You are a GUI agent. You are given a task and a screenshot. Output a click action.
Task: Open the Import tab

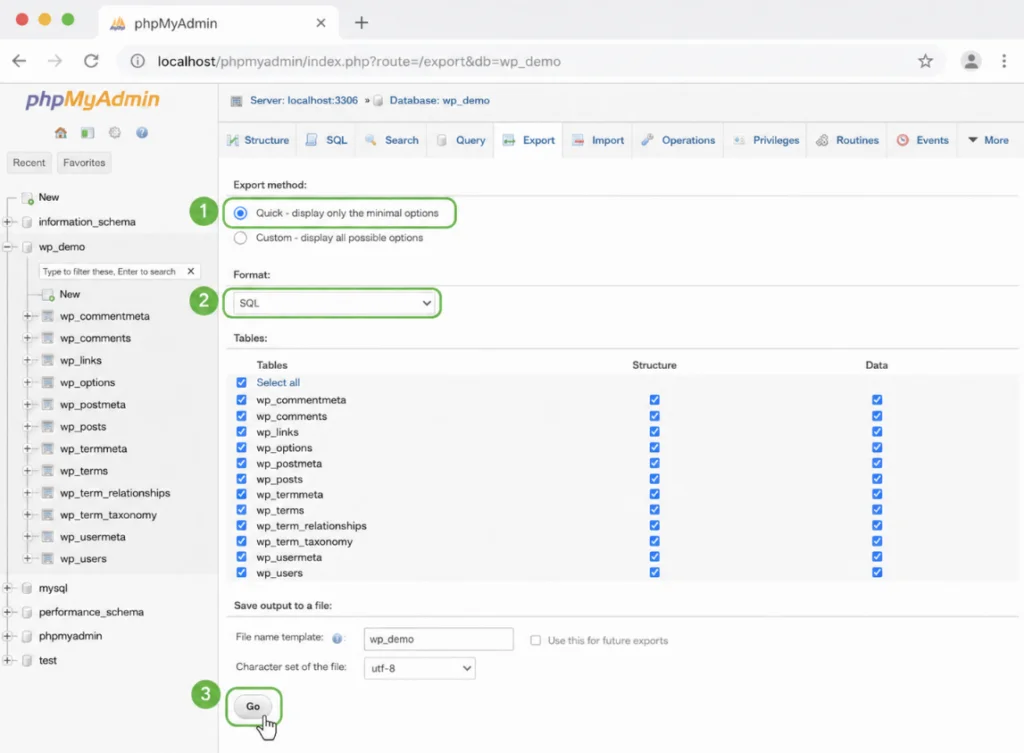598,140
